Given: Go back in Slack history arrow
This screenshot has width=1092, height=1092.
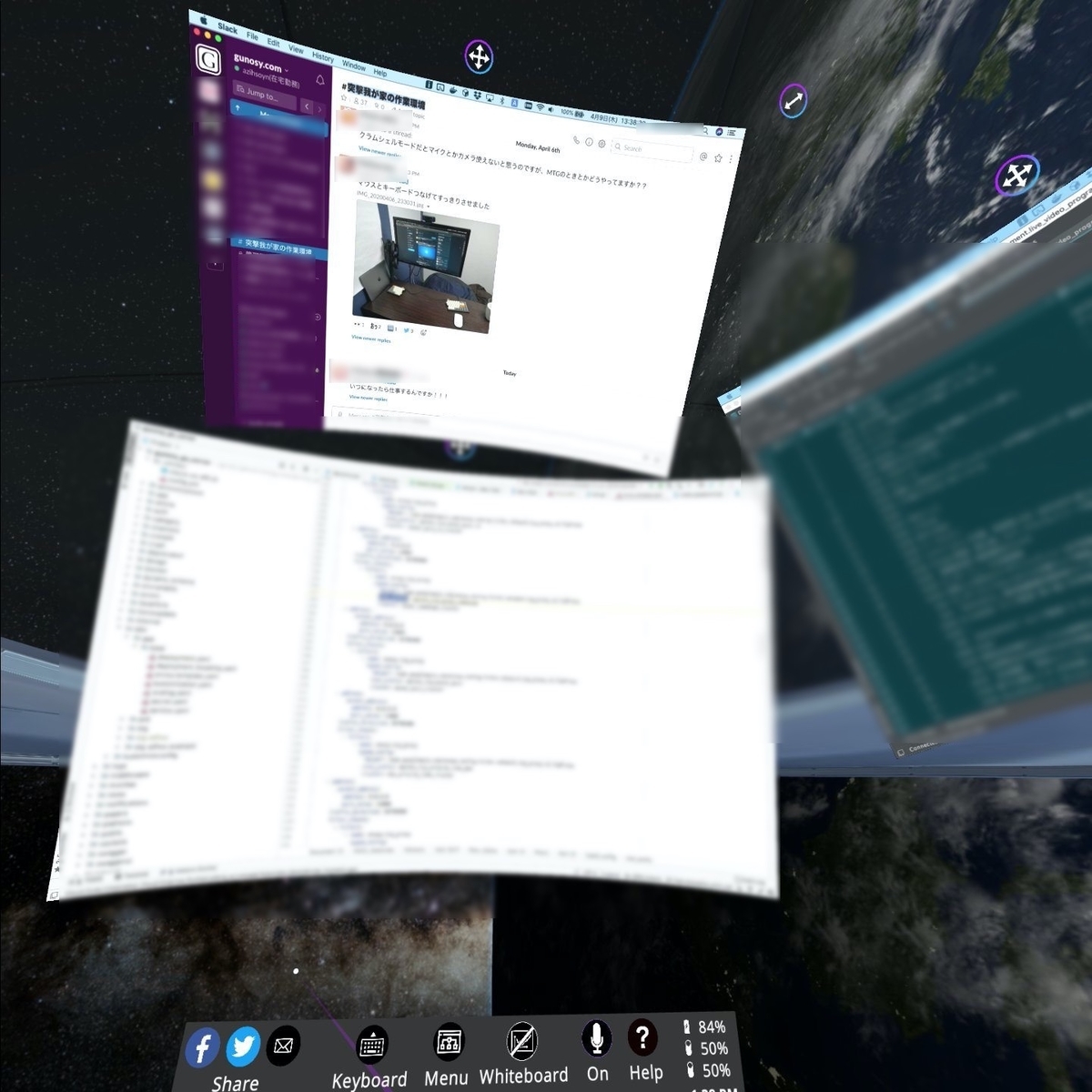Looking at the screenshot, I should tap(307, 106).
